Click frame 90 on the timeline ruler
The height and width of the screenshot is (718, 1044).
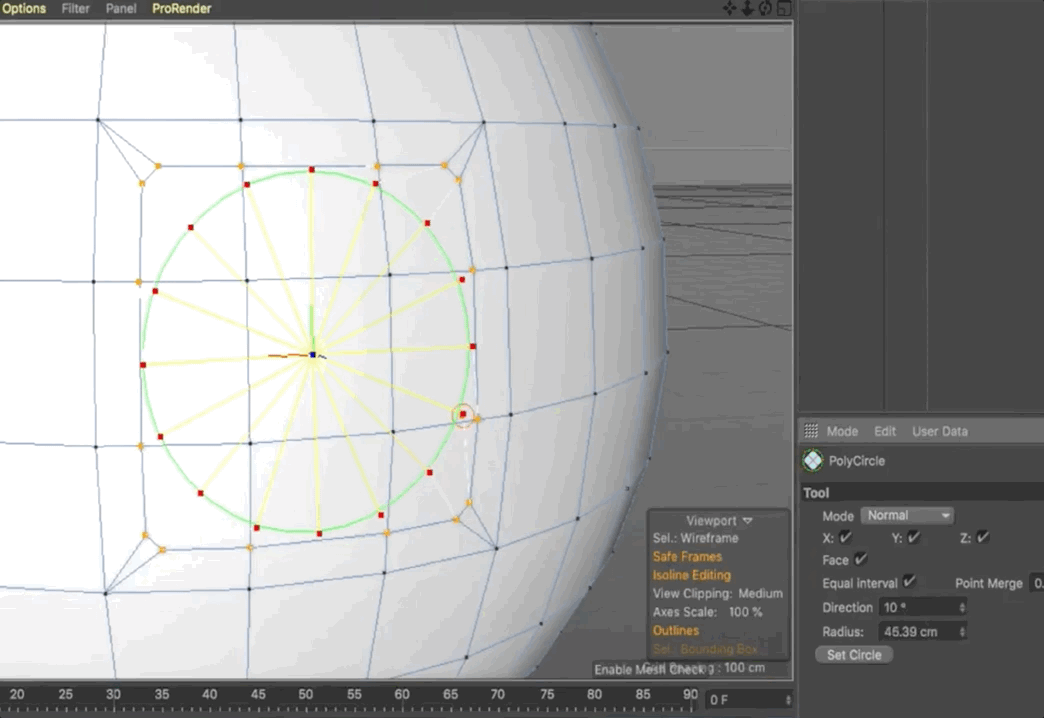click(690, 695)
